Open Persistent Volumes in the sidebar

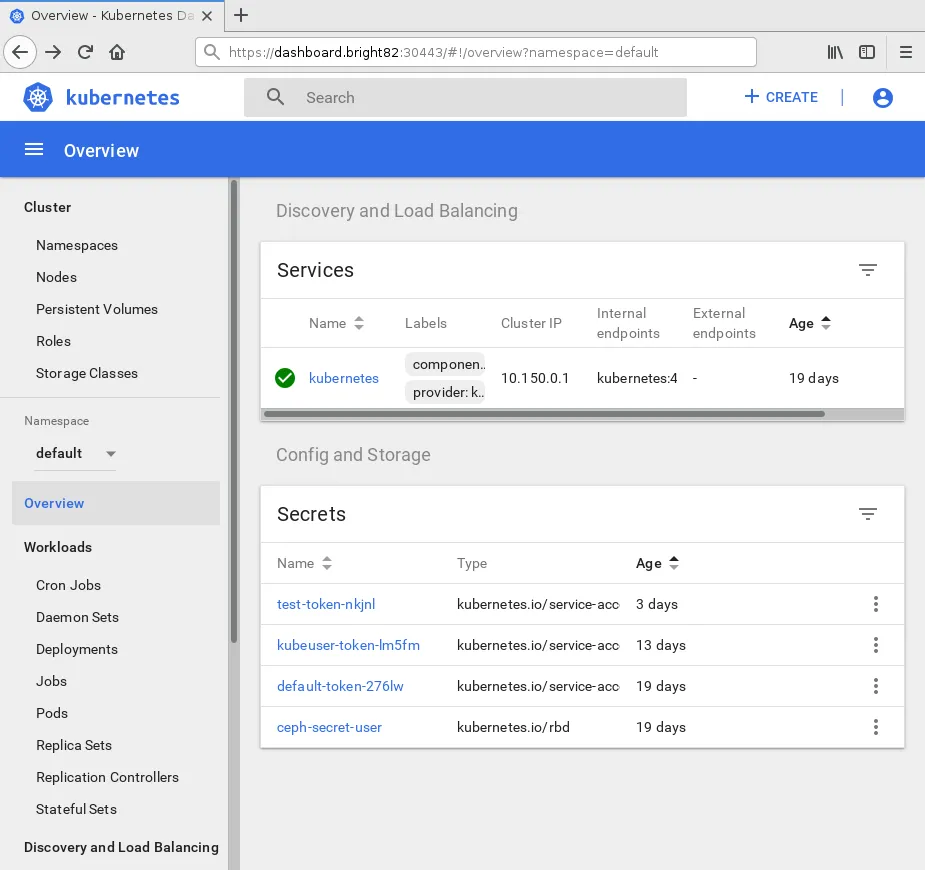[97, 309]
